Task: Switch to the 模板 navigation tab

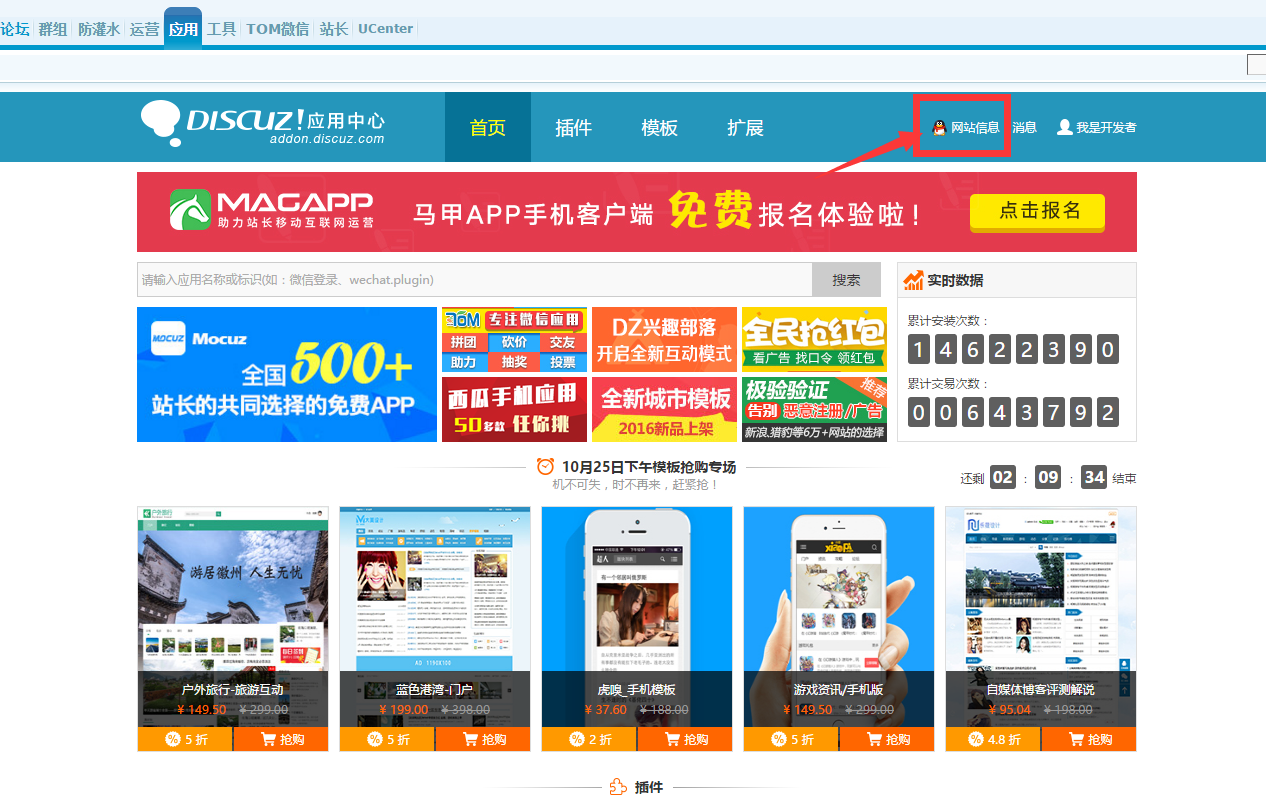Action: 659,128
